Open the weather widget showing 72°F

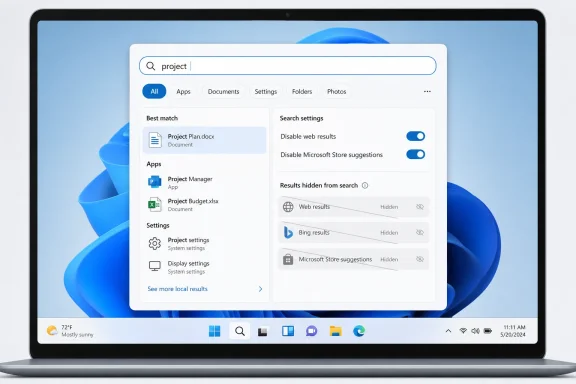tap(70, 331)
